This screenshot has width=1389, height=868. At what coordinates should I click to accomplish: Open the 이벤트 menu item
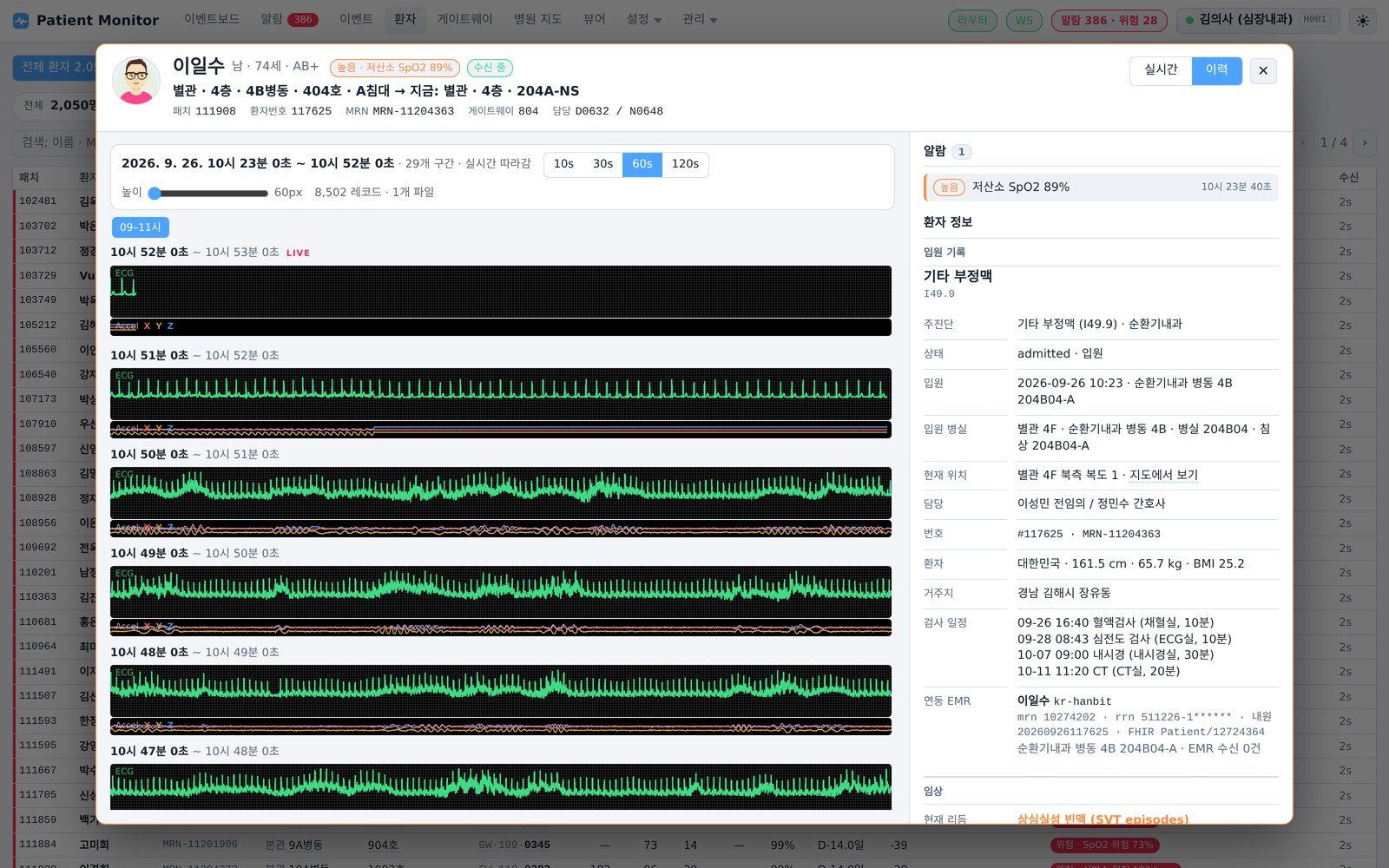click(356, 19)
